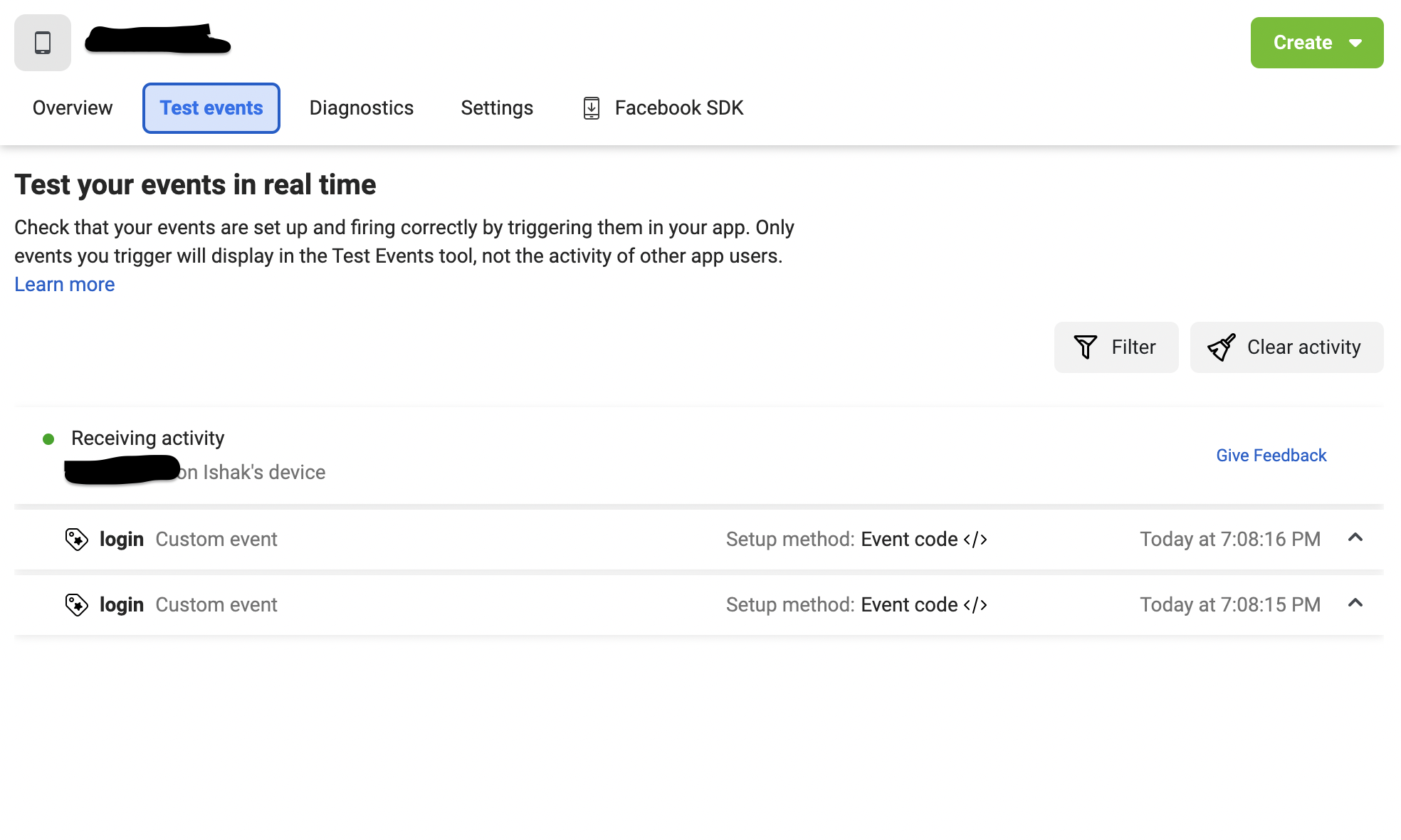Click the Learn more link
Viewport: 1401px width, 840px height.
point(63,284)
